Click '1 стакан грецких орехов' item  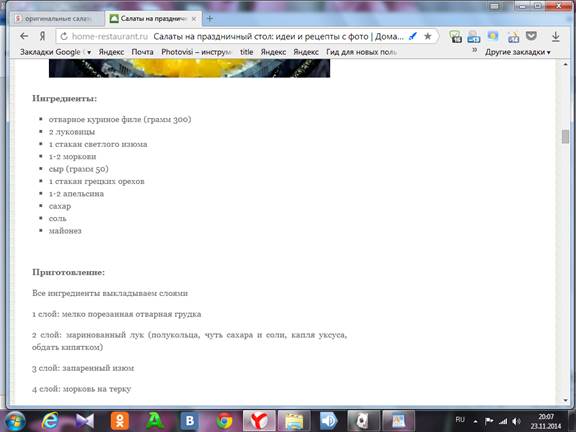pos(97,181)
